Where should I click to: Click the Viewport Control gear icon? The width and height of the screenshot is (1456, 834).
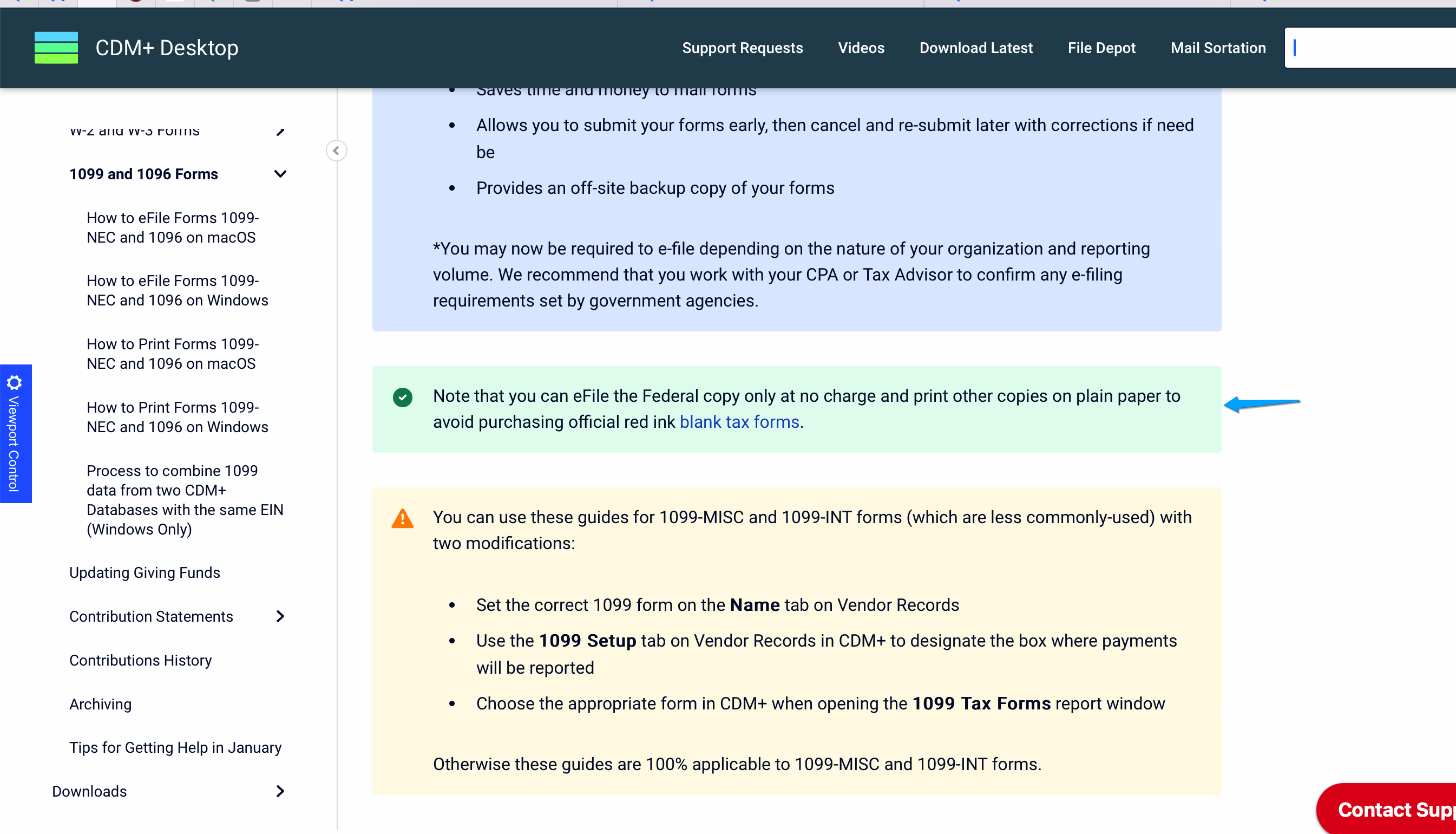(x=14, y=382)
